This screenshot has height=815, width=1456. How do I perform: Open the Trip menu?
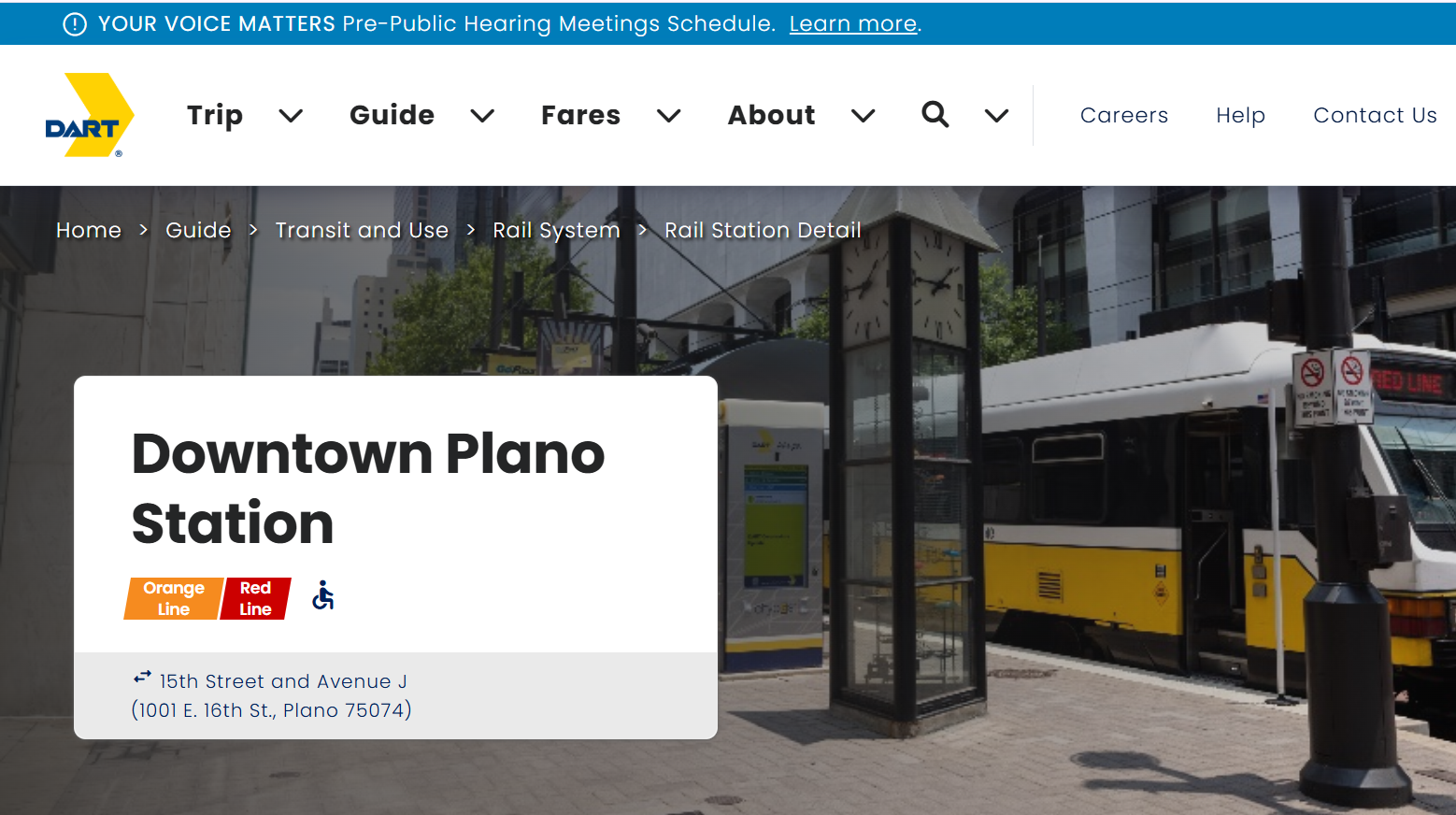pyautogui.click(x=215, y=115)
